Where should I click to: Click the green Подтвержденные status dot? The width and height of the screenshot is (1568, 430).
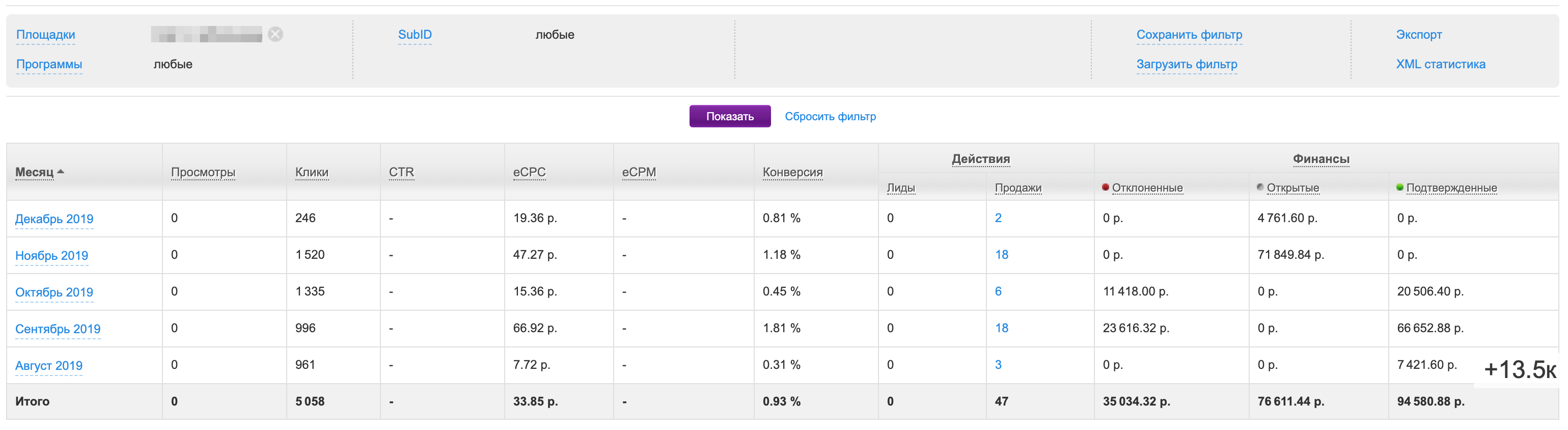1399,187
